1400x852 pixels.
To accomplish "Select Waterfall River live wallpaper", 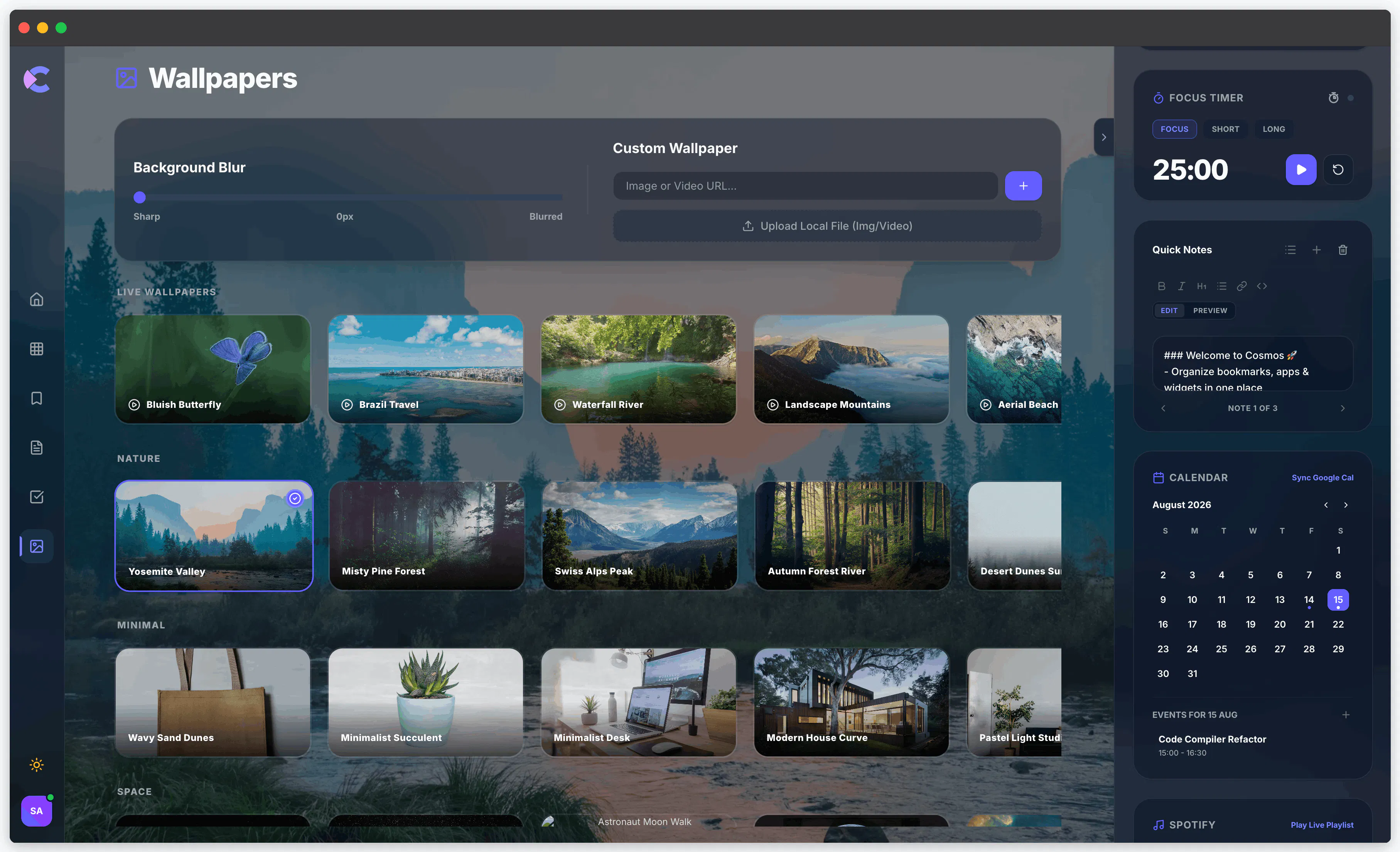I will [639, 369].
